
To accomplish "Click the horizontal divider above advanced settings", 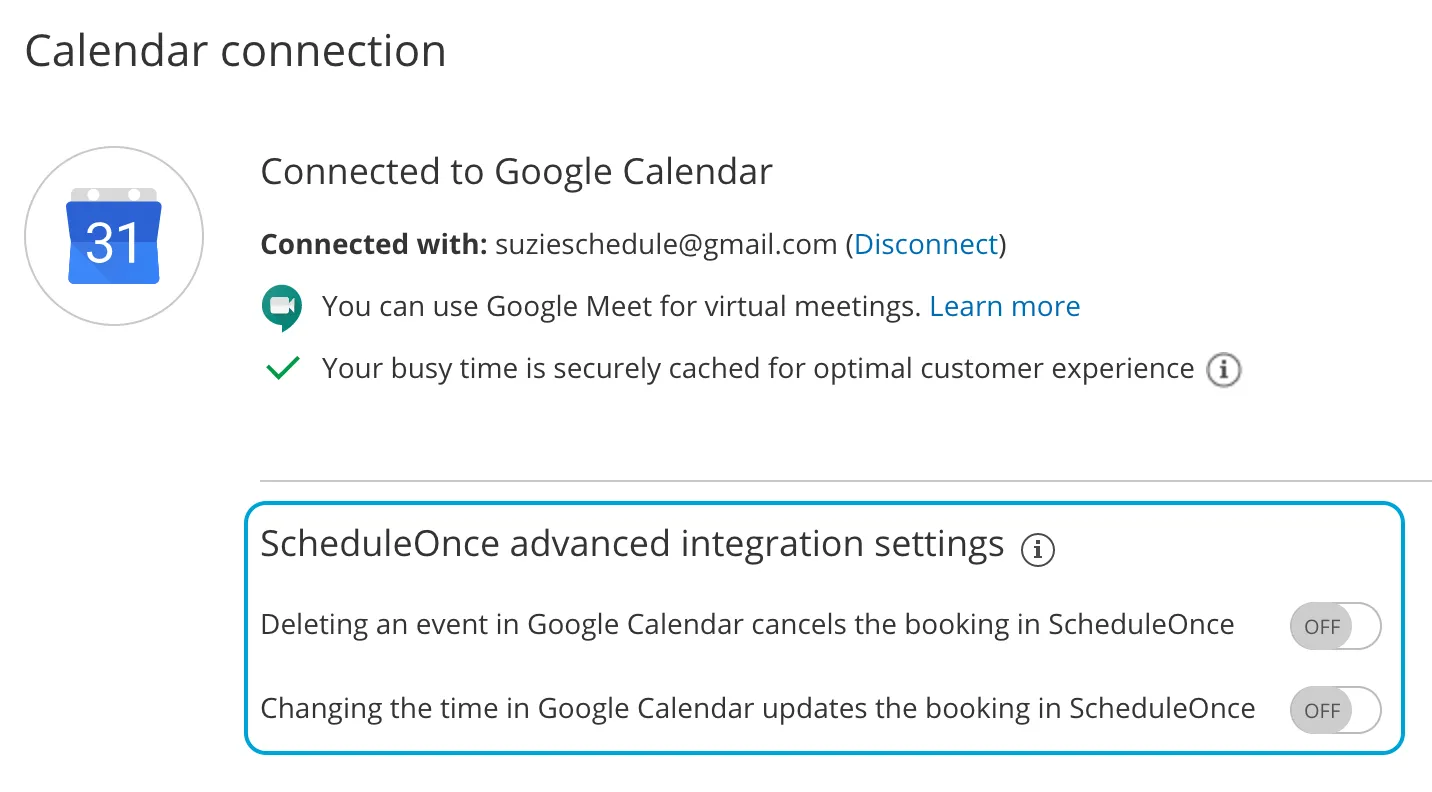I will (846, 481).
